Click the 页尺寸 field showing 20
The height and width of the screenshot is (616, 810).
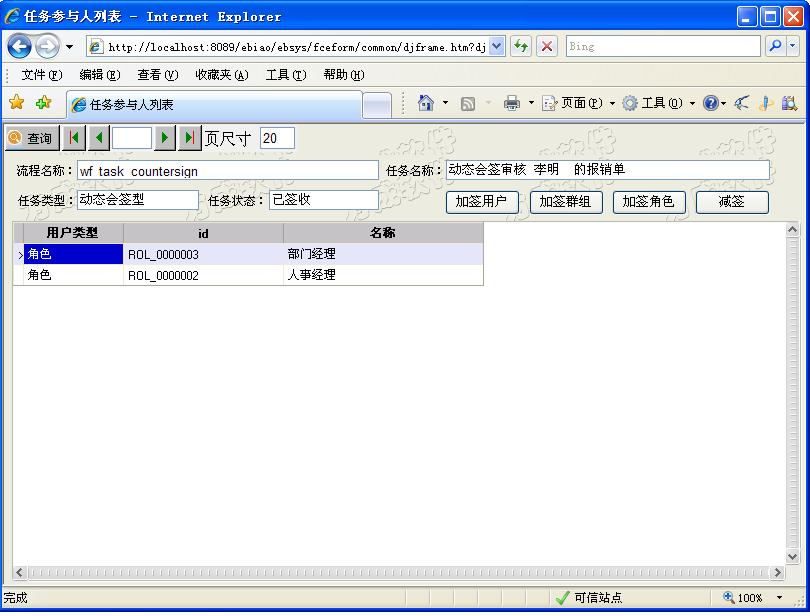click(x=277, y=138)
